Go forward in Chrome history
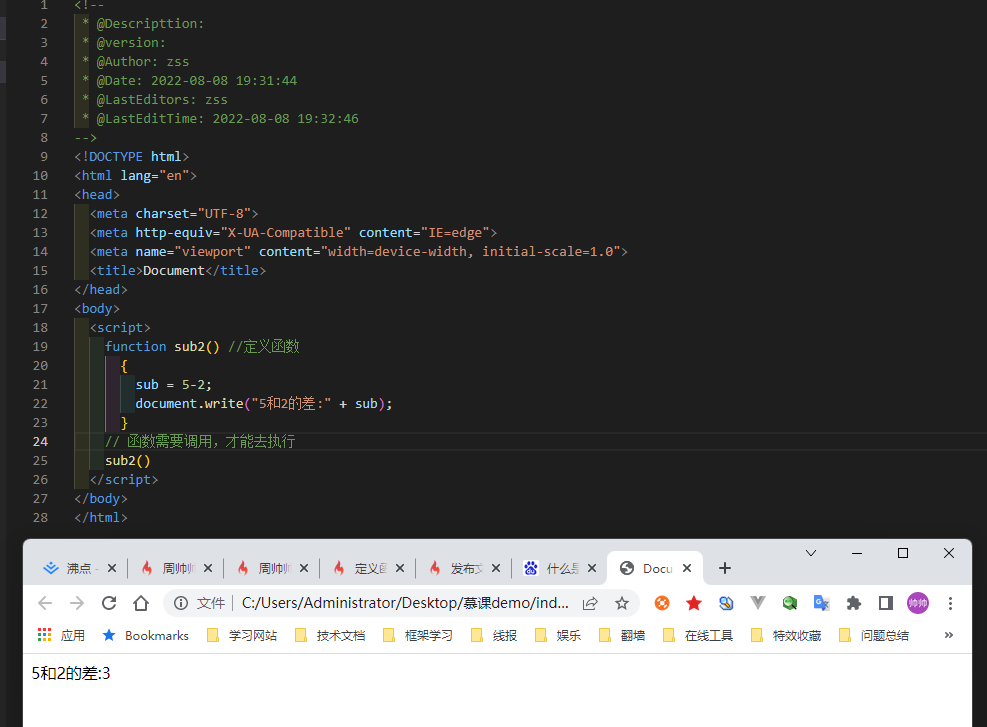 [77, 603]
